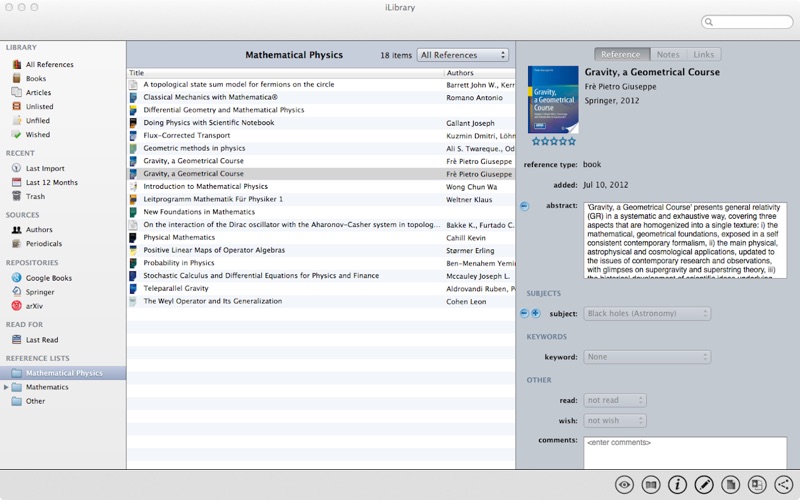The width and height of the screenshot is (800, 500).
Task: Open the keyword None dropdown
Action: 647,357
